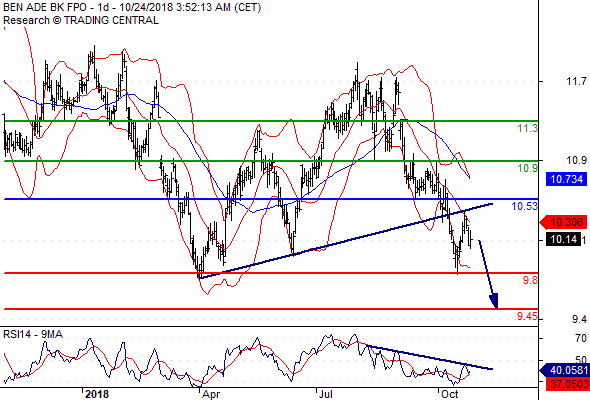Click the red 9.8 support label
590x400 pixels.
[x=530, y=280]
